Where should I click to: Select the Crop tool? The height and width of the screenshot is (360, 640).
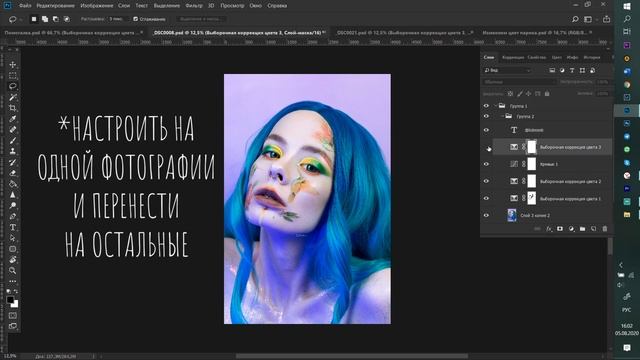click(13, 108)
